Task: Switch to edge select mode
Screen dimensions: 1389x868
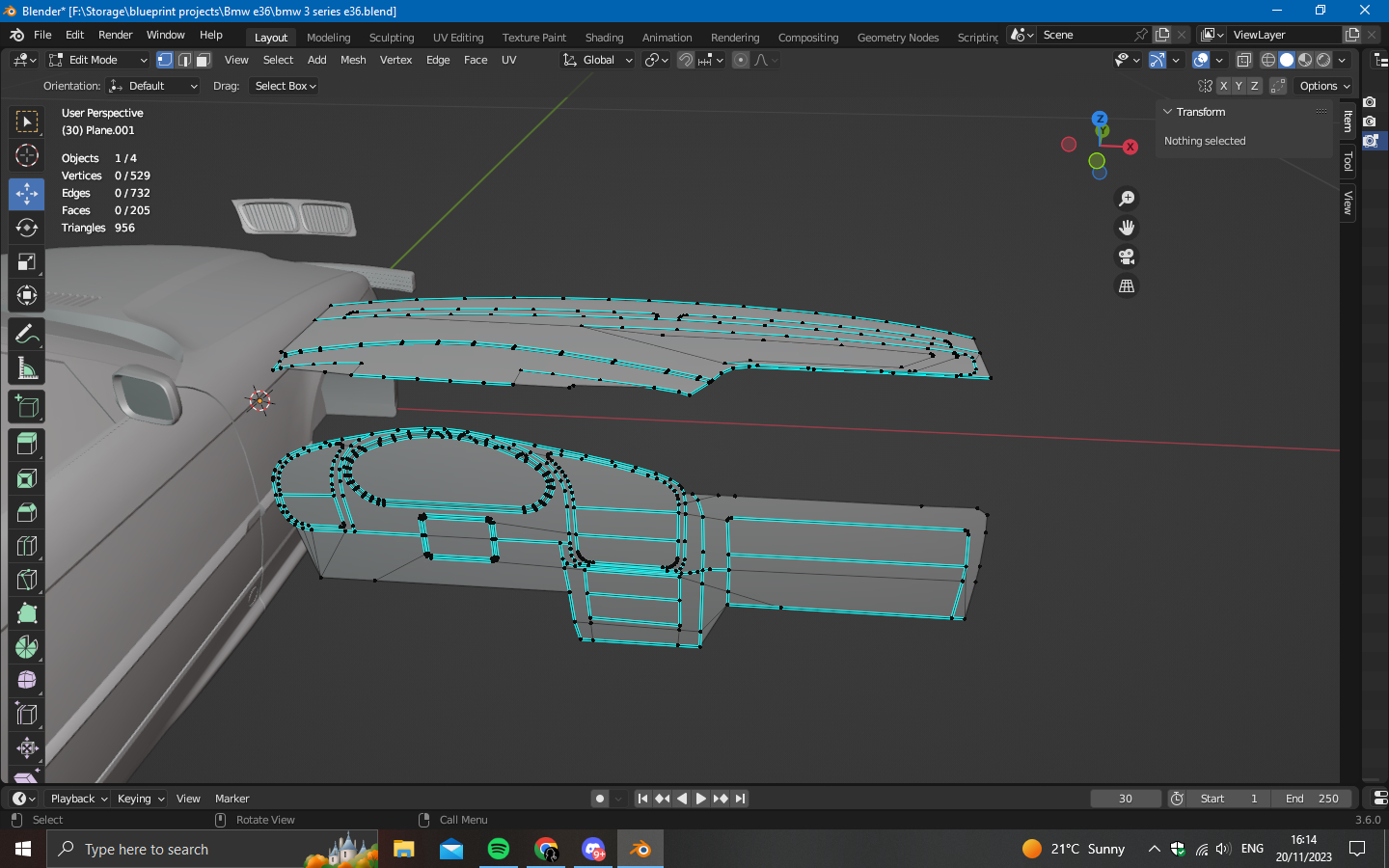Action: 184,60
